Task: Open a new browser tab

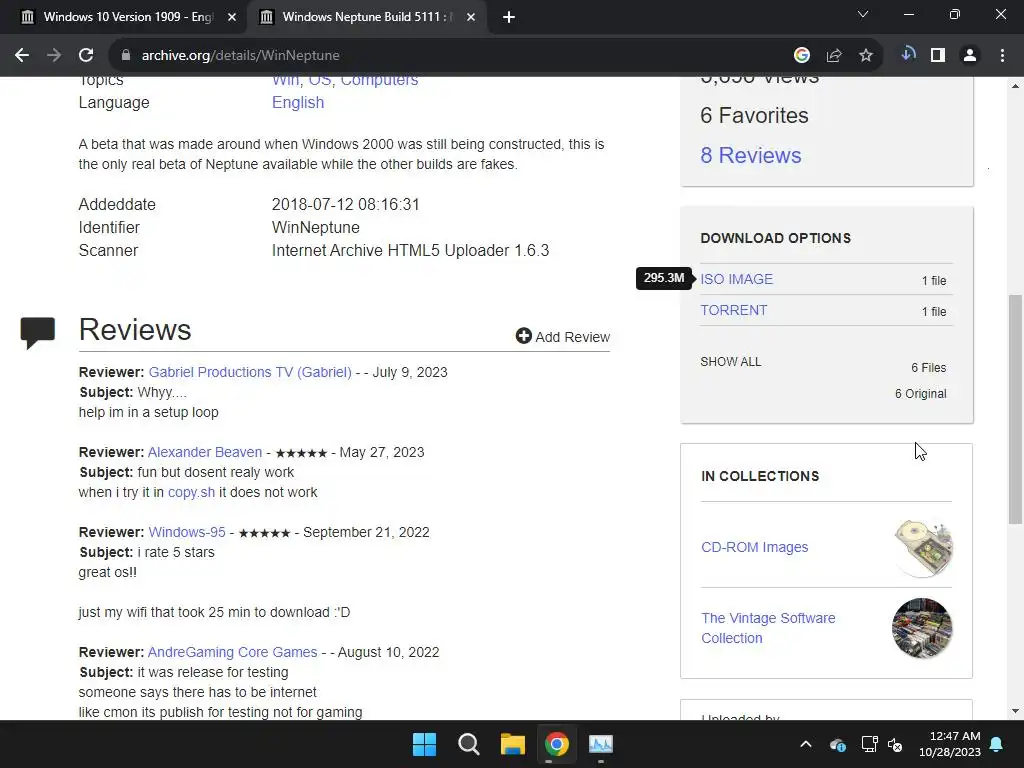Action: point(509,18)
